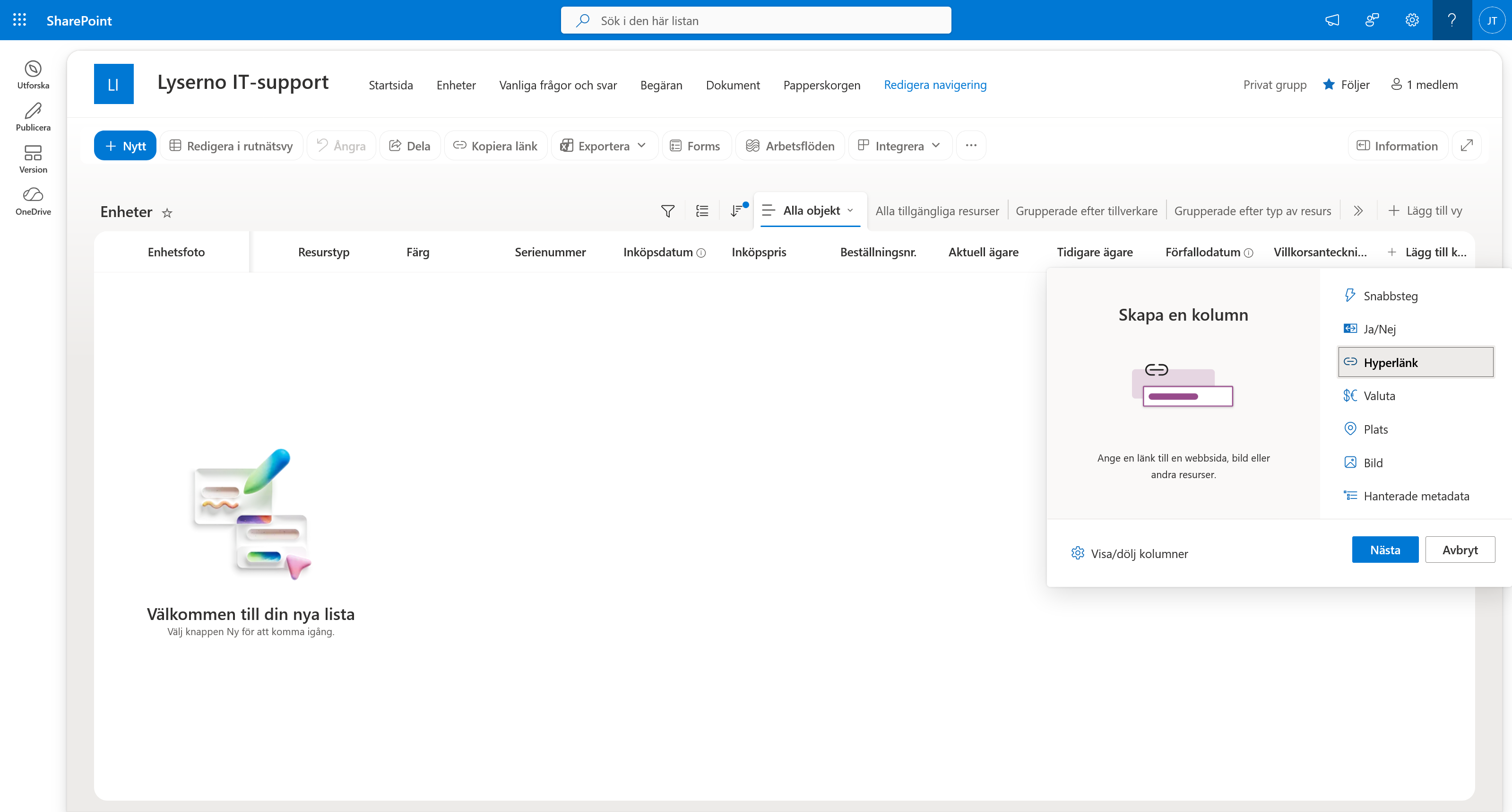Screen dimensions: 1512x812
Task: Open the settings gear in the header
Action: (x=1412, y=20)
